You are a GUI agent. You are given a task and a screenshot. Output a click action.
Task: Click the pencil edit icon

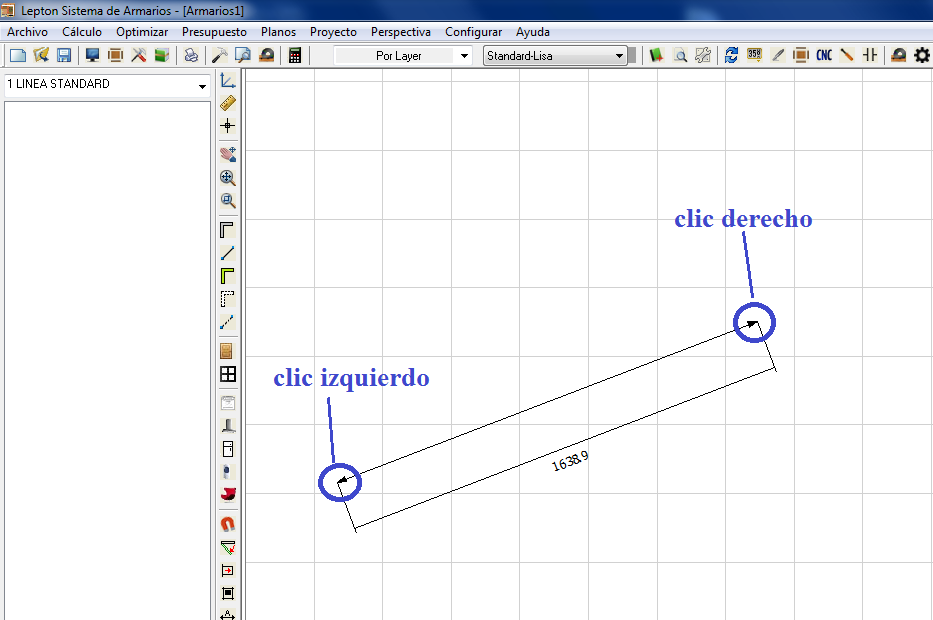pyautogui.click(x=778, y=55)
